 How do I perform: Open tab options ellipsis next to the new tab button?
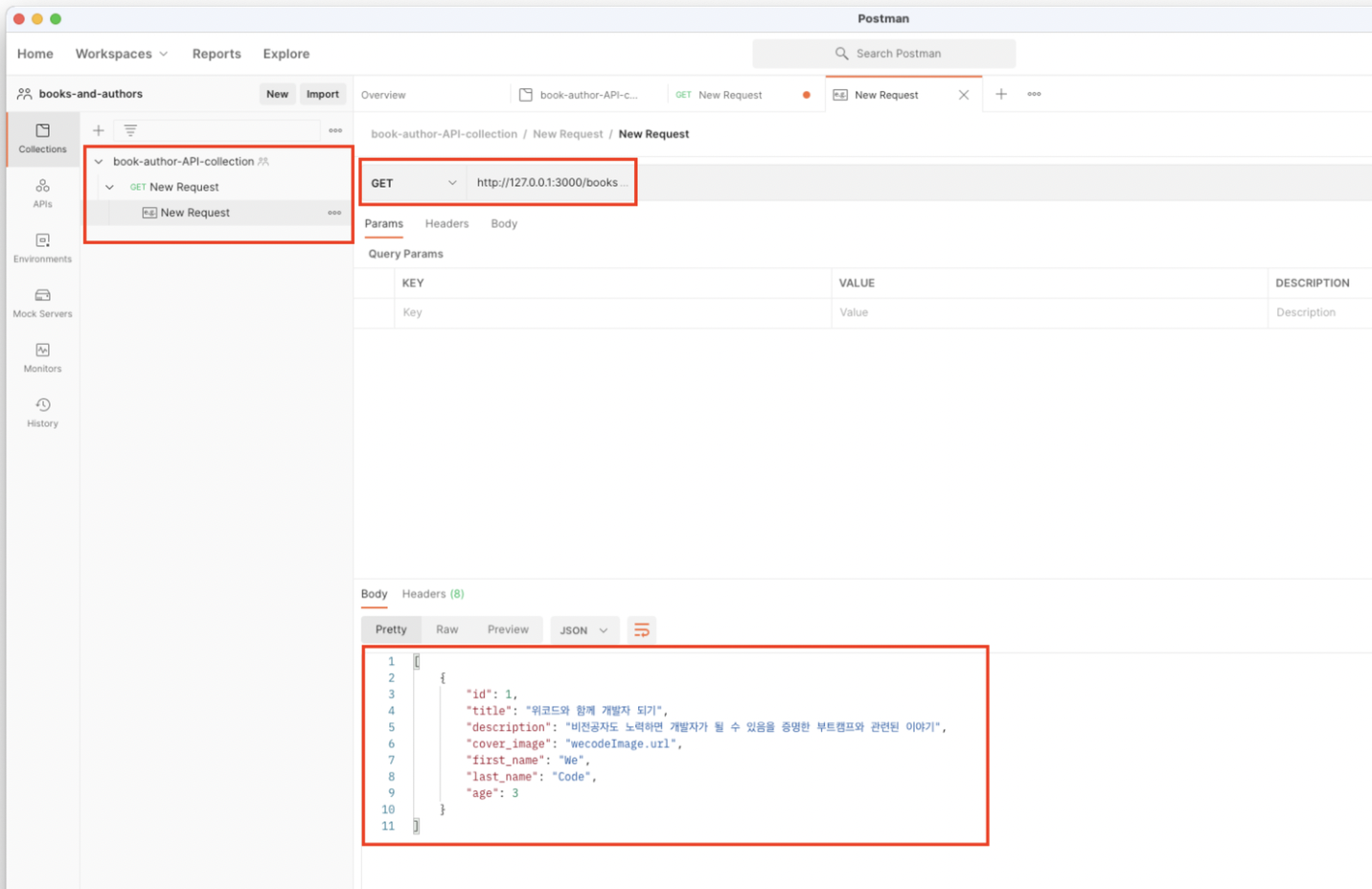click(x=1034, y=94)
